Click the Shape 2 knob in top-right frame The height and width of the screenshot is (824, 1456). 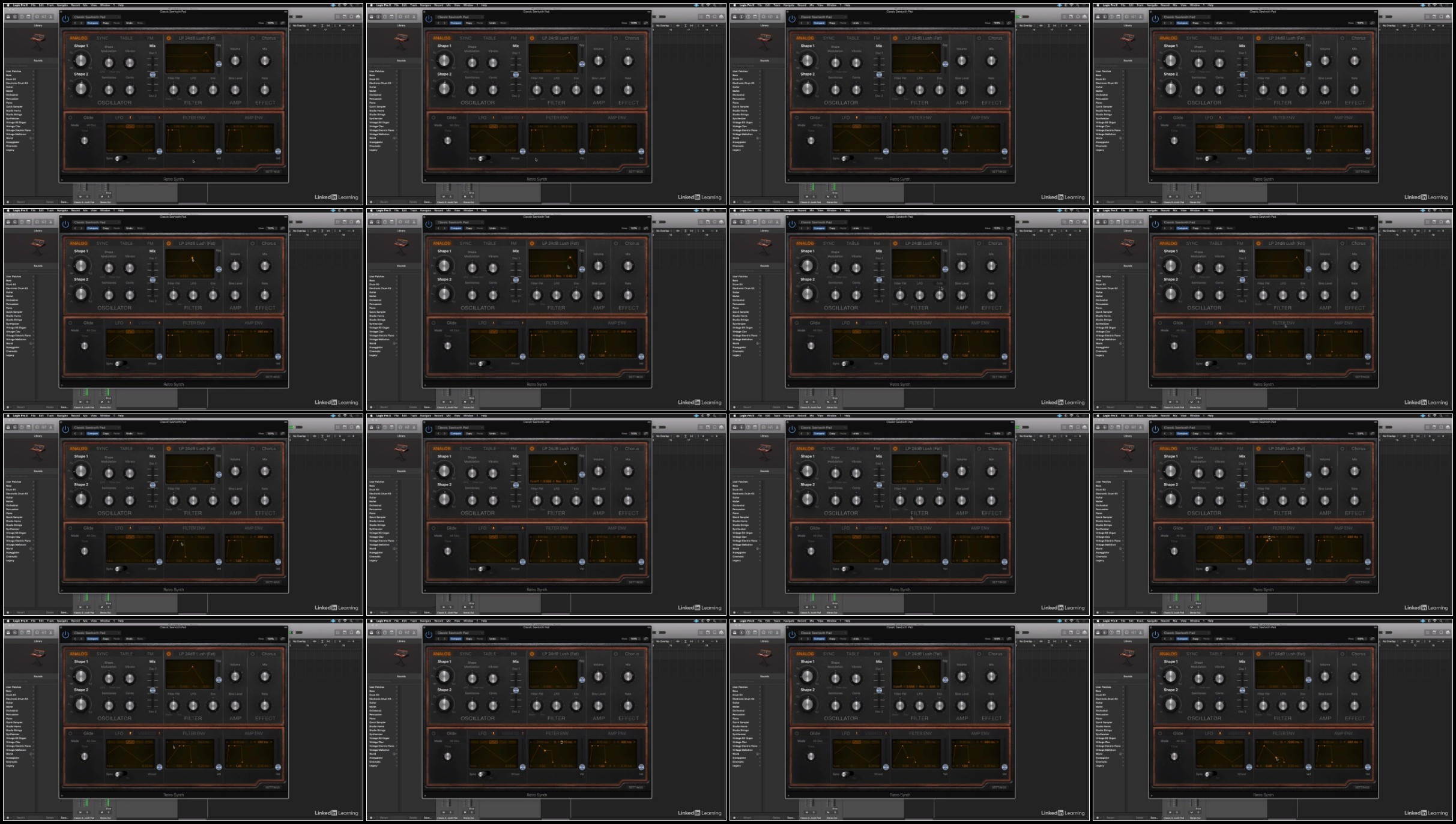click(x=1171, y=89)
